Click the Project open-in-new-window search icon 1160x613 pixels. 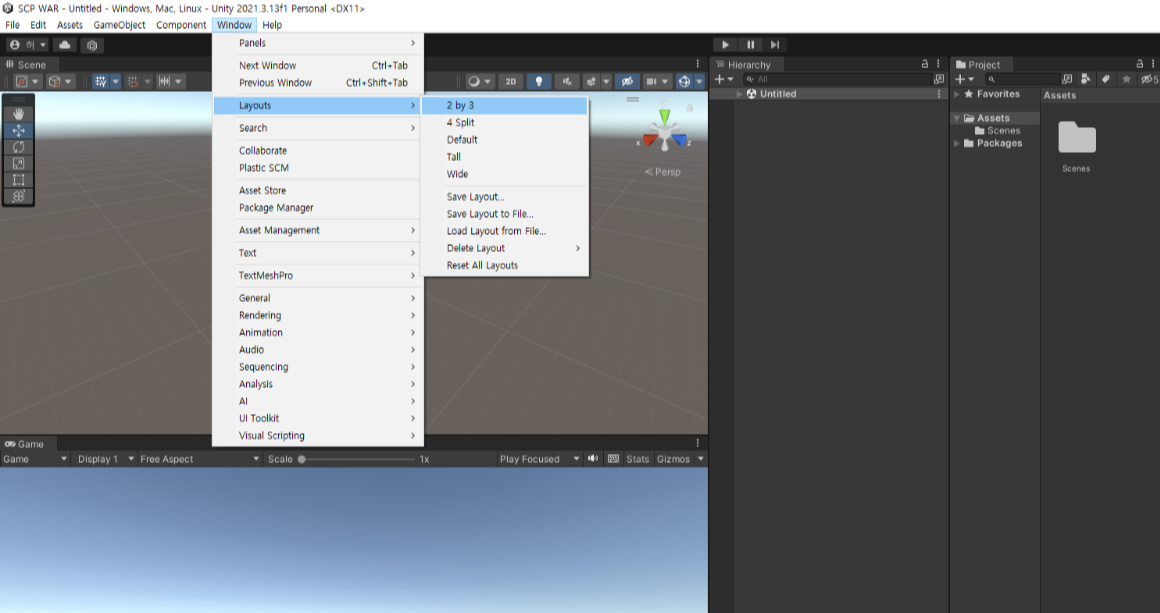point(1067,79)
